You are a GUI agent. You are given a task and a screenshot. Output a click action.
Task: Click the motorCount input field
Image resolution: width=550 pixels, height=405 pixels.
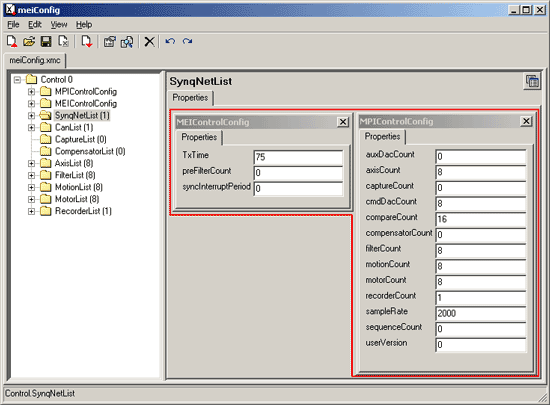(481, 282)
